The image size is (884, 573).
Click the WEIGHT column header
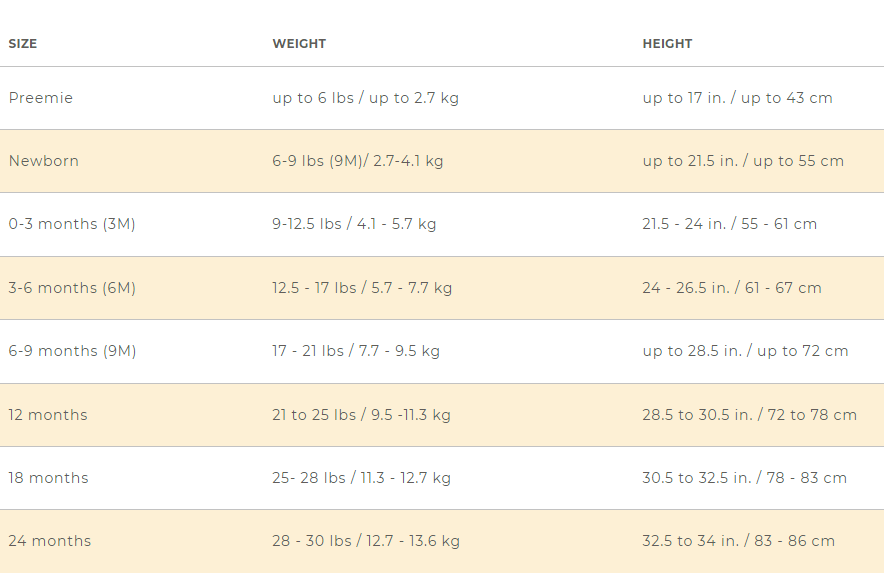[x=299, y=43]
